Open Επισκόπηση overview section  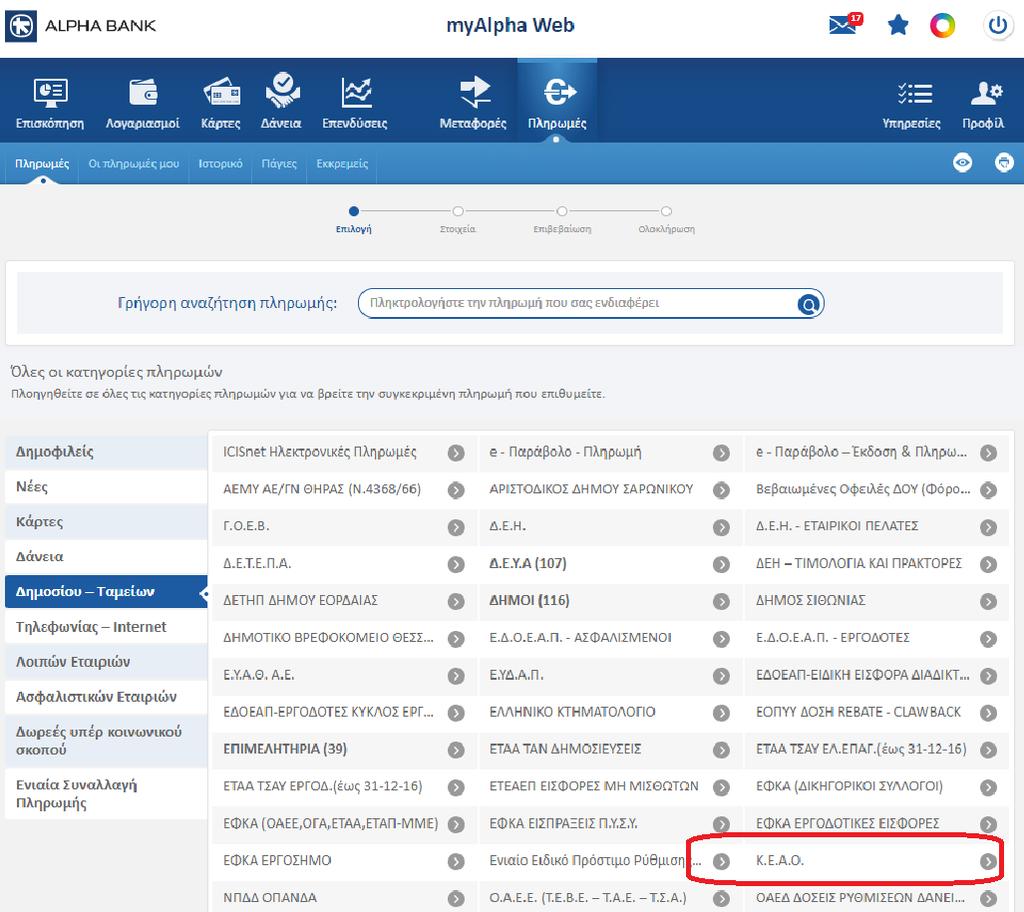tap(50, 103)
